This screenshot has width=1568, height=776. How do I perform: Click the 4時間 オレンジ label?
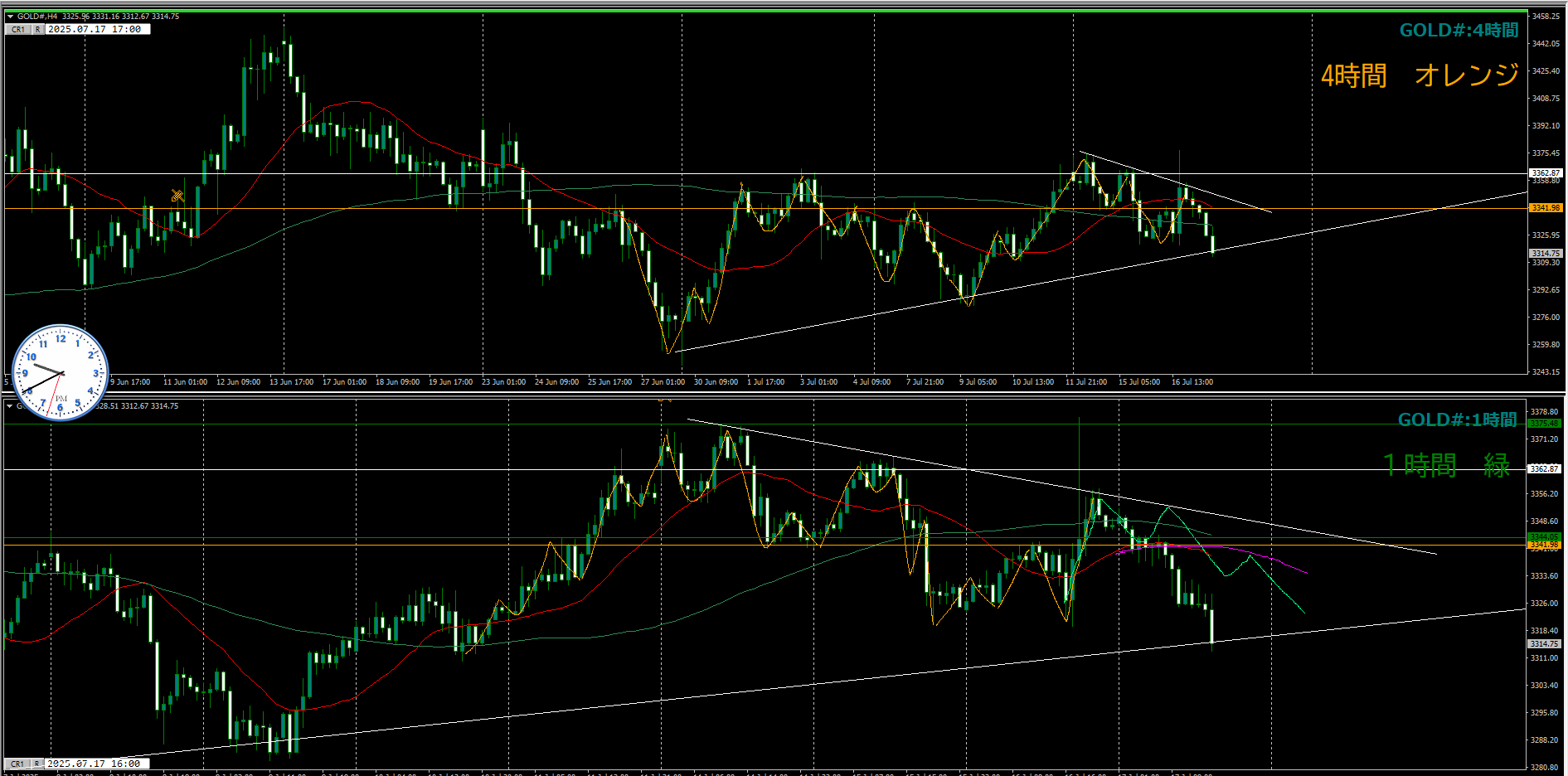[1420, 75]
